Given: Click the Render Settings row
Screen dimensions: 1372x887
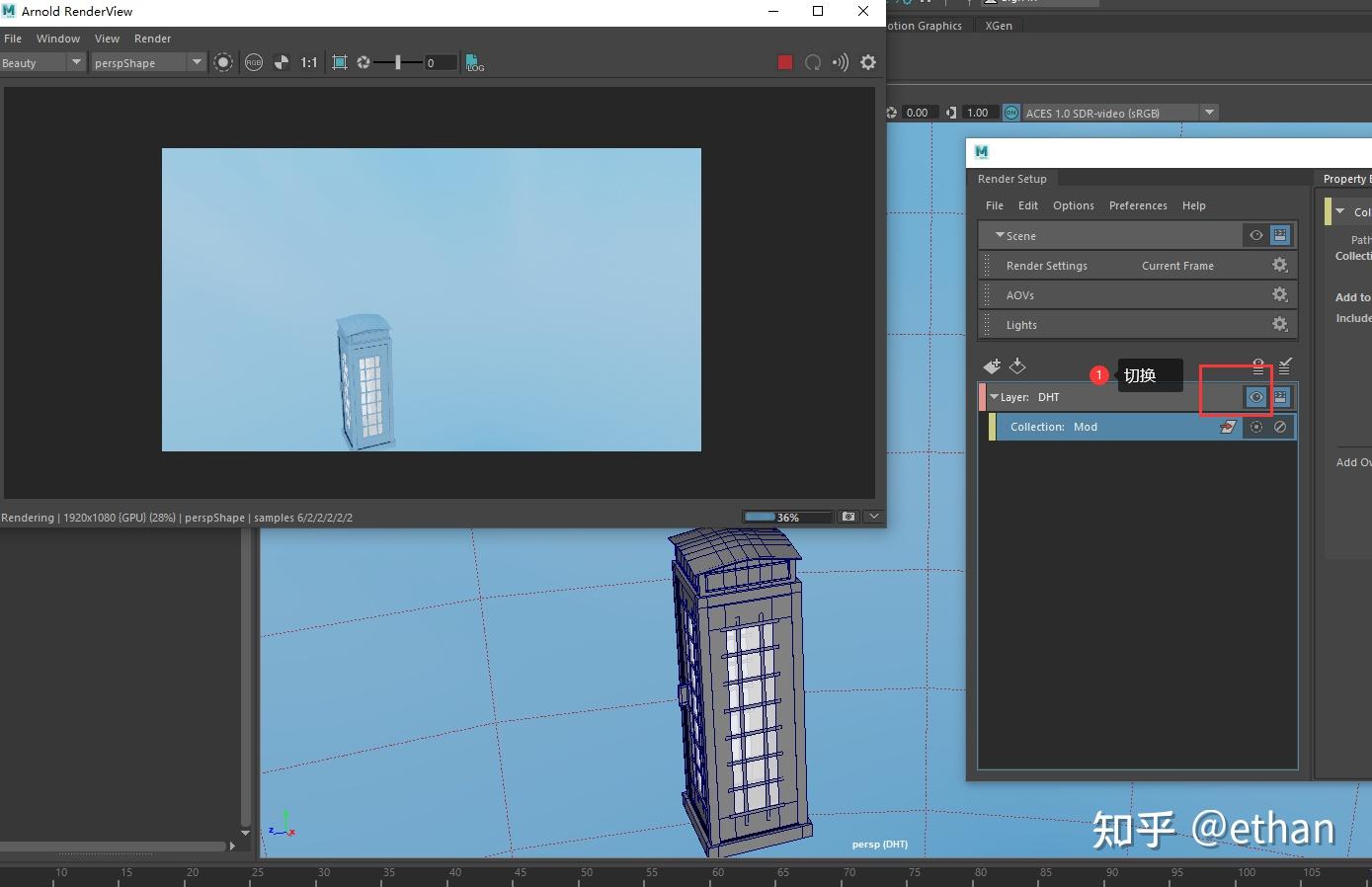Looking at the screenshot, I should click(x=1047, y=266).
